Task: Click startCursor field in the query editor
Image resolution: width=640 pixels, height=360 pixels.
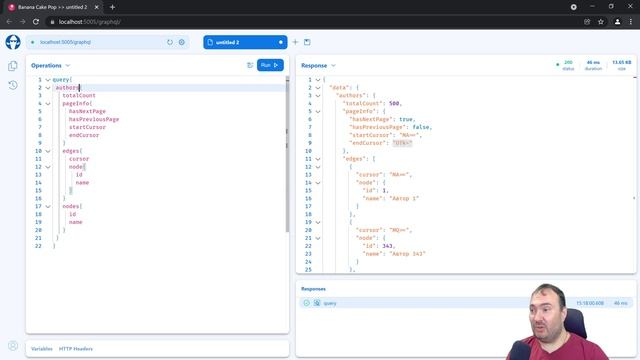Action: tap(87, 127)
